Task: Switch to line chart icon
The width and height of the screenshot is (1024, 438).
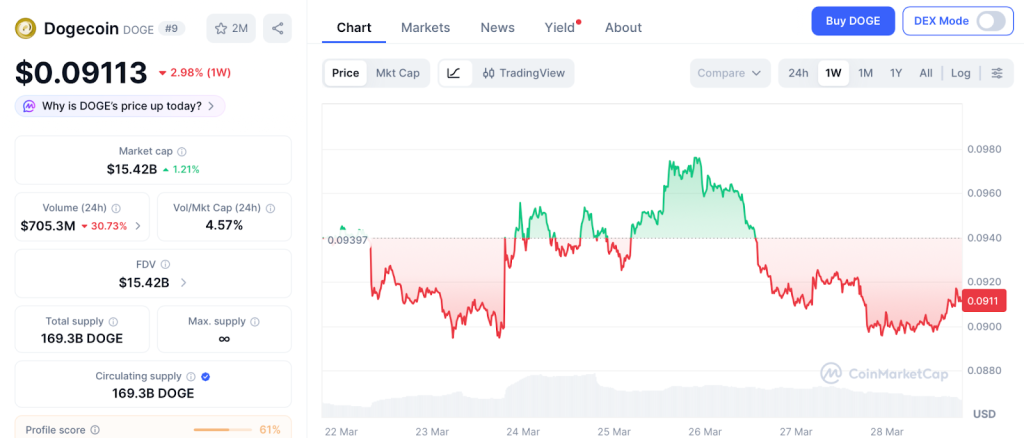Action: [453, 73]
